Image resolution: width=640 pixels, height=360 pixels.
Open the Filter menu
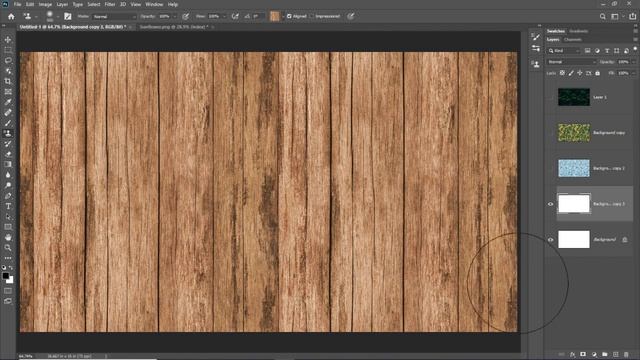click(109, 4)
